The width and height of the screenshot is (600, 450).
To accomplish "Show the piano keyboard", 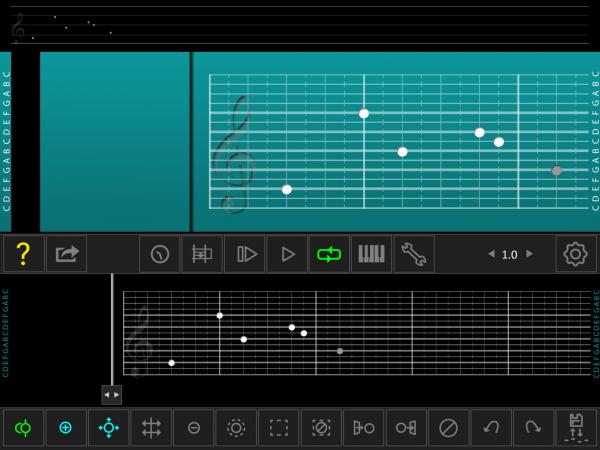I will (x=371, y=254).
